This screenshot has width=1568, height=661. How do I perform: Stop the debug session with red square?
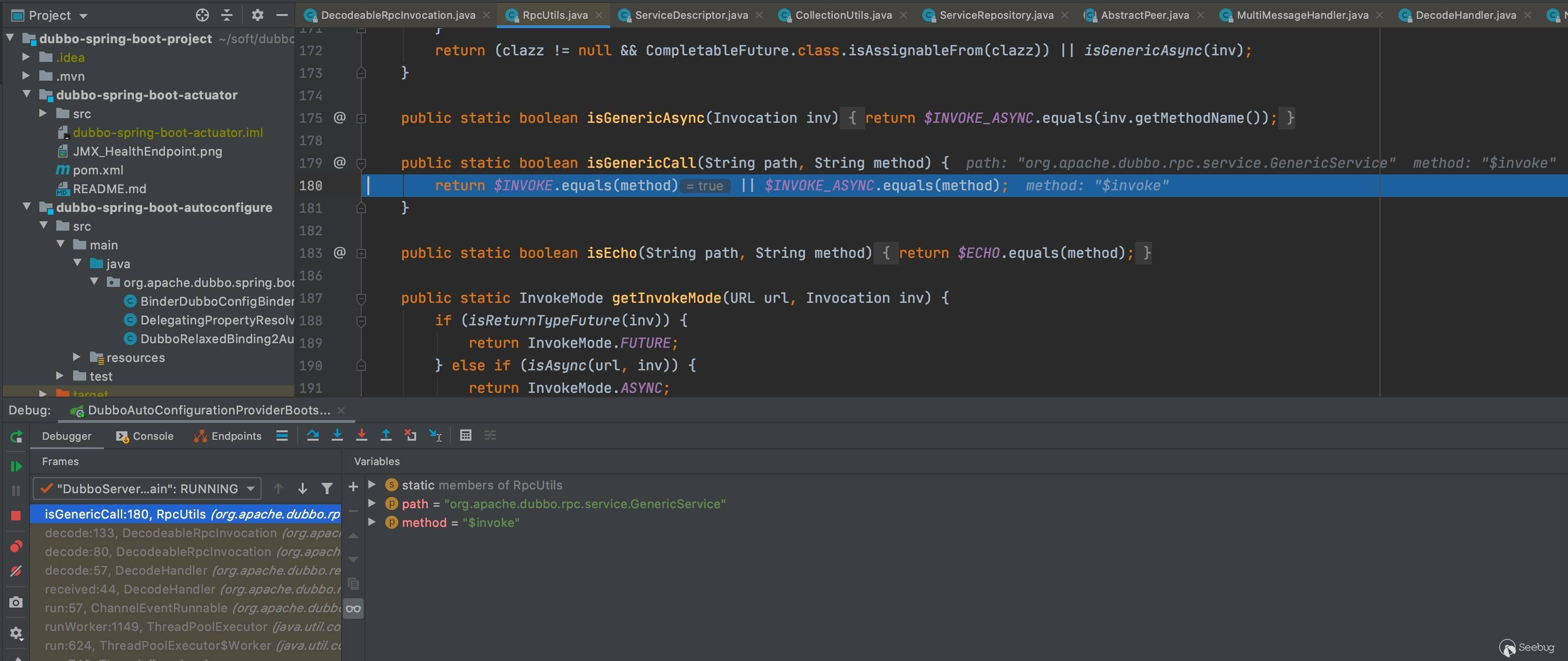[x=16, y=516]
